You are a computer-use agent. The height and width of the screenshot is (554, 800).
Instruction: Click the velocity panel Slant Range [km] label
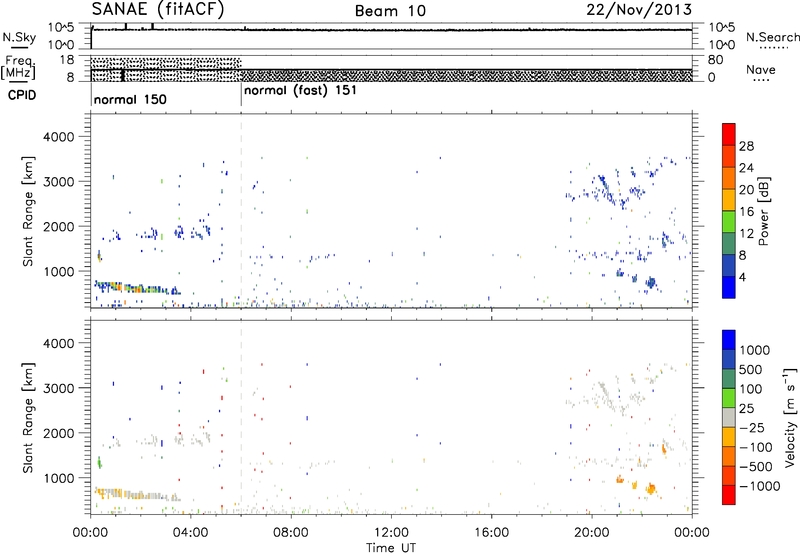(x=29, y=418)
